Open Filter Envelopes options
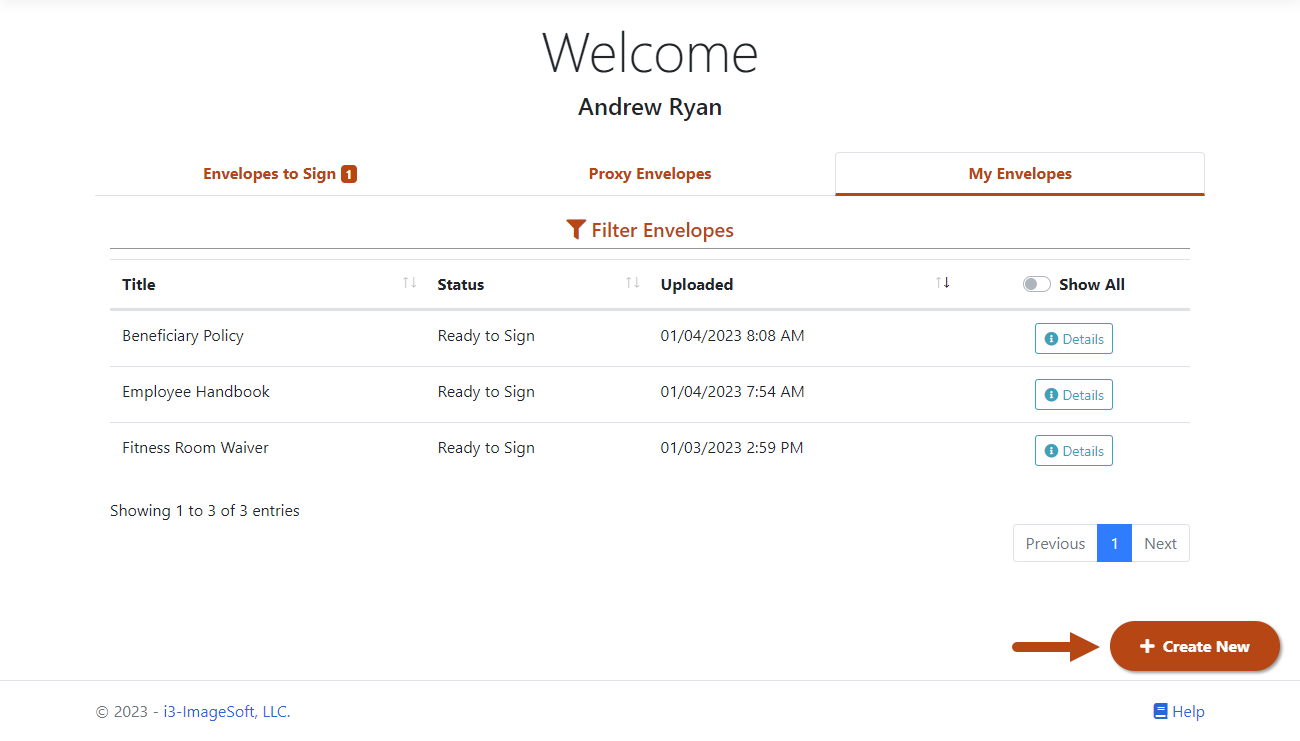 (649, 229)
